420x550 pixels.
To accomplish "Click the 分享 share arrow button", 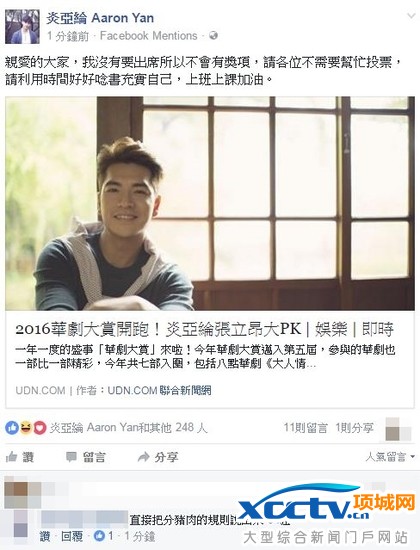I will pyautogui.click(x=158, y=457).
